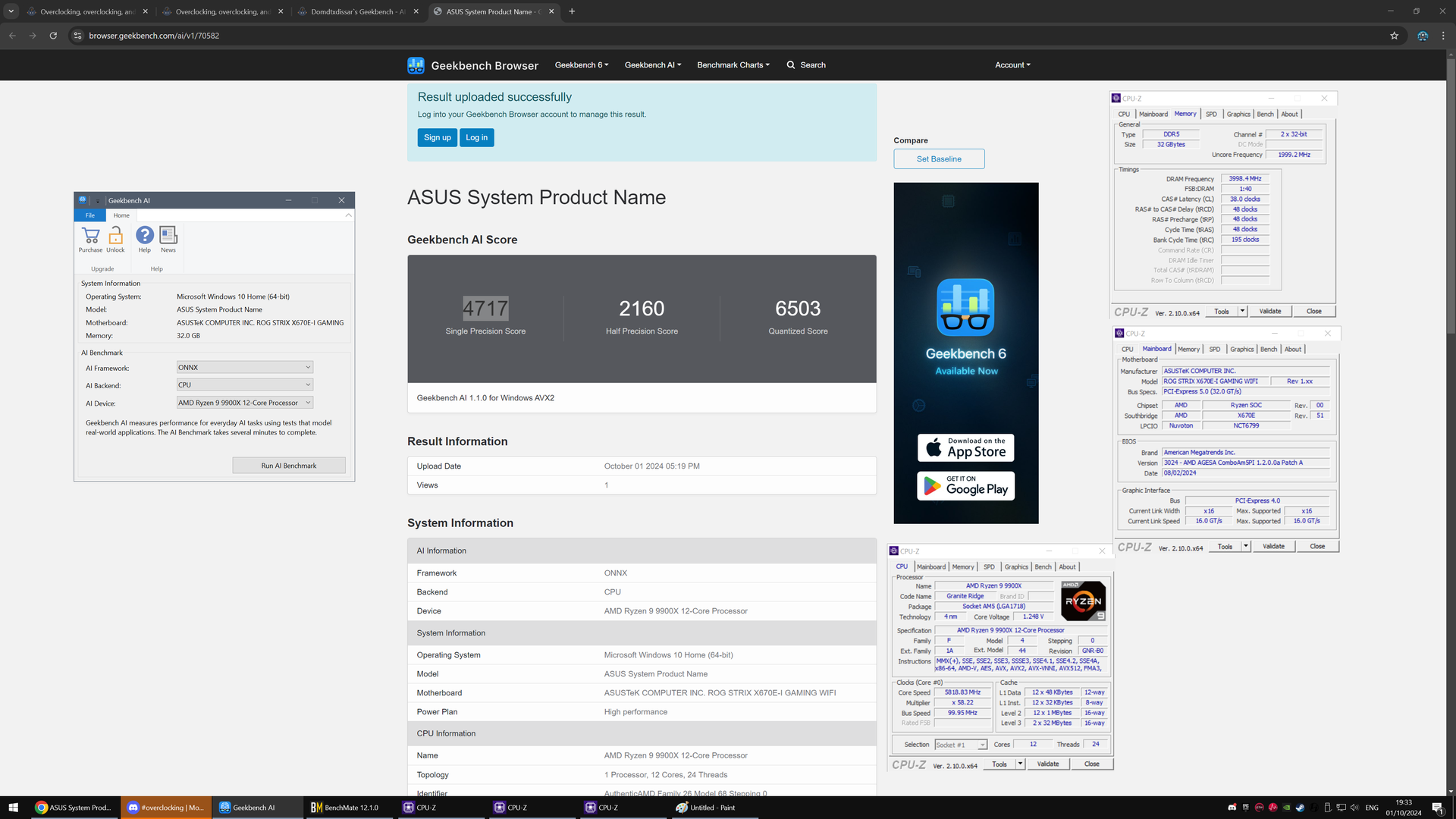
Task: Open the tab search dropdown arrow in Chrome
Action: (11, 11)
